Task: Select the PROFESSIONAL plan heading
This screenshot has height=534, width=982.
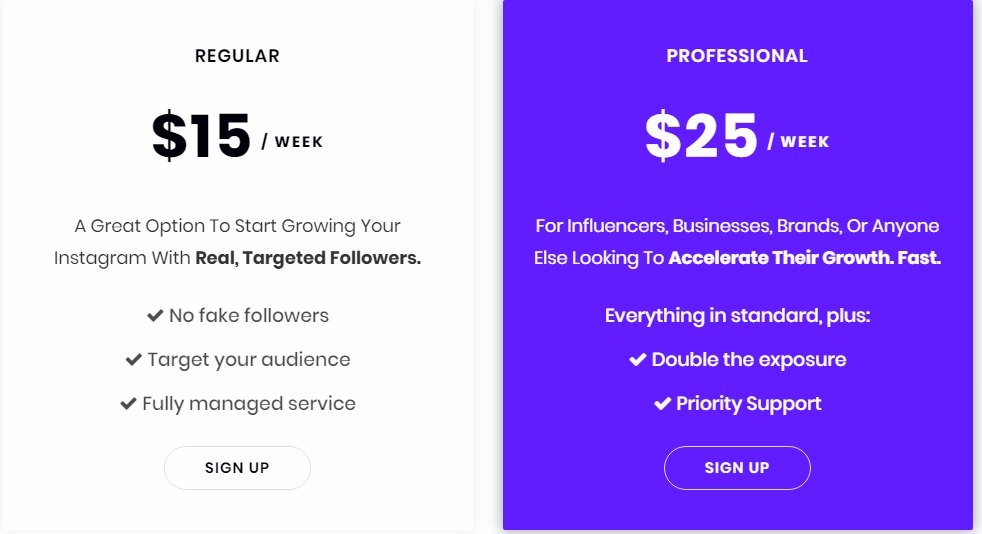Action: point(737,56)
